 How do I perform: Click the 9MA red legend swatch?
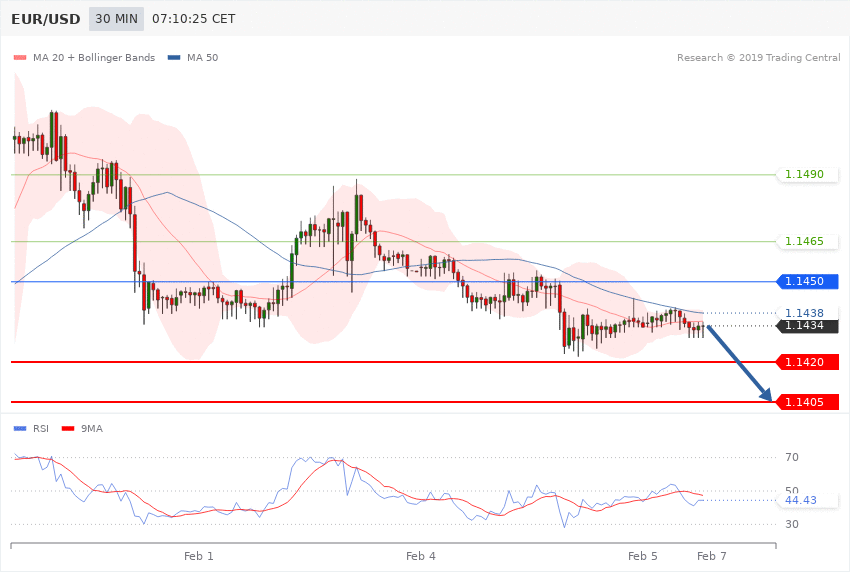click(x=68, y=429)
